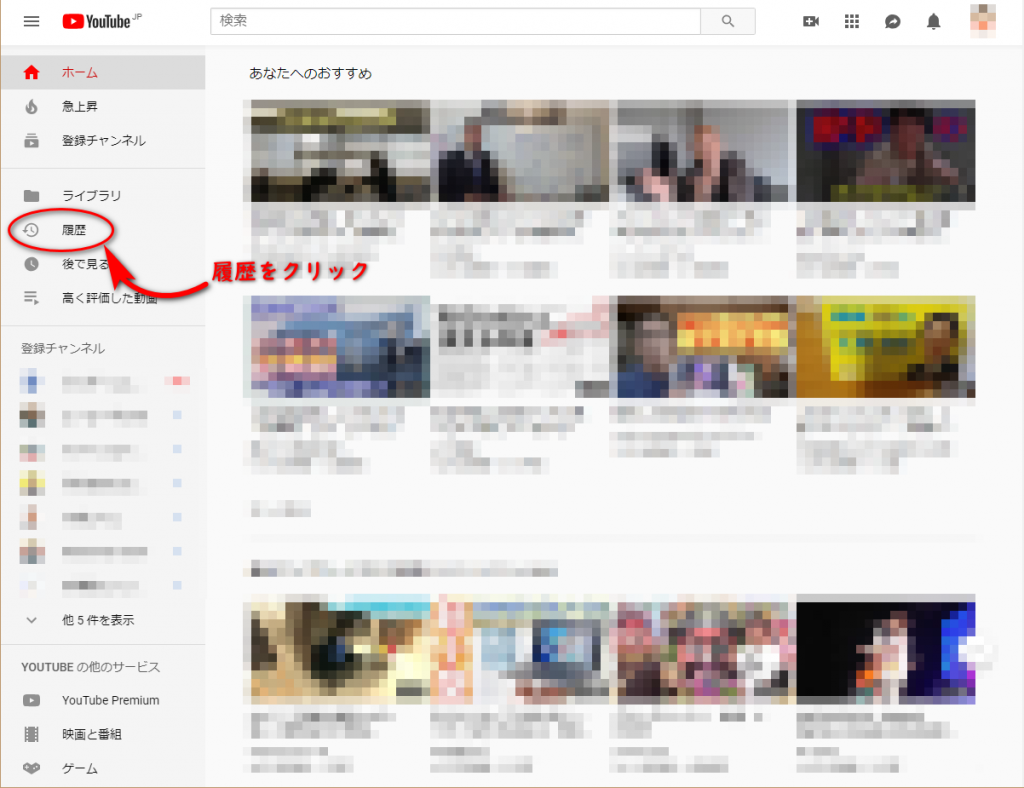Open 高く評価した動画 liked videos
The width and height of the screenshot is (1024, 788).
(x=109, y=298)
